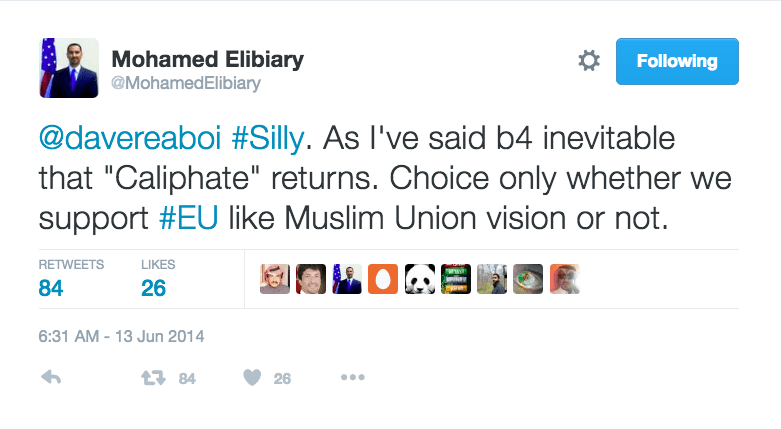The height and width of the screenshot is (429, 781).
Task: Open the gear settings dropdown
Action: tap(589, 61)
